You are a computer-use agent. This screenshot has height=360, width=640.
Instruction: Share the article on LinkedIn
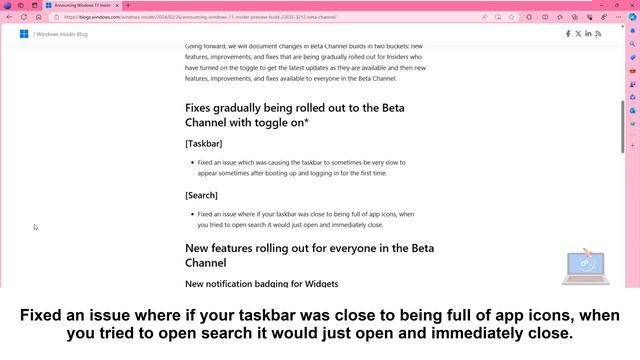tap(588, 33)
